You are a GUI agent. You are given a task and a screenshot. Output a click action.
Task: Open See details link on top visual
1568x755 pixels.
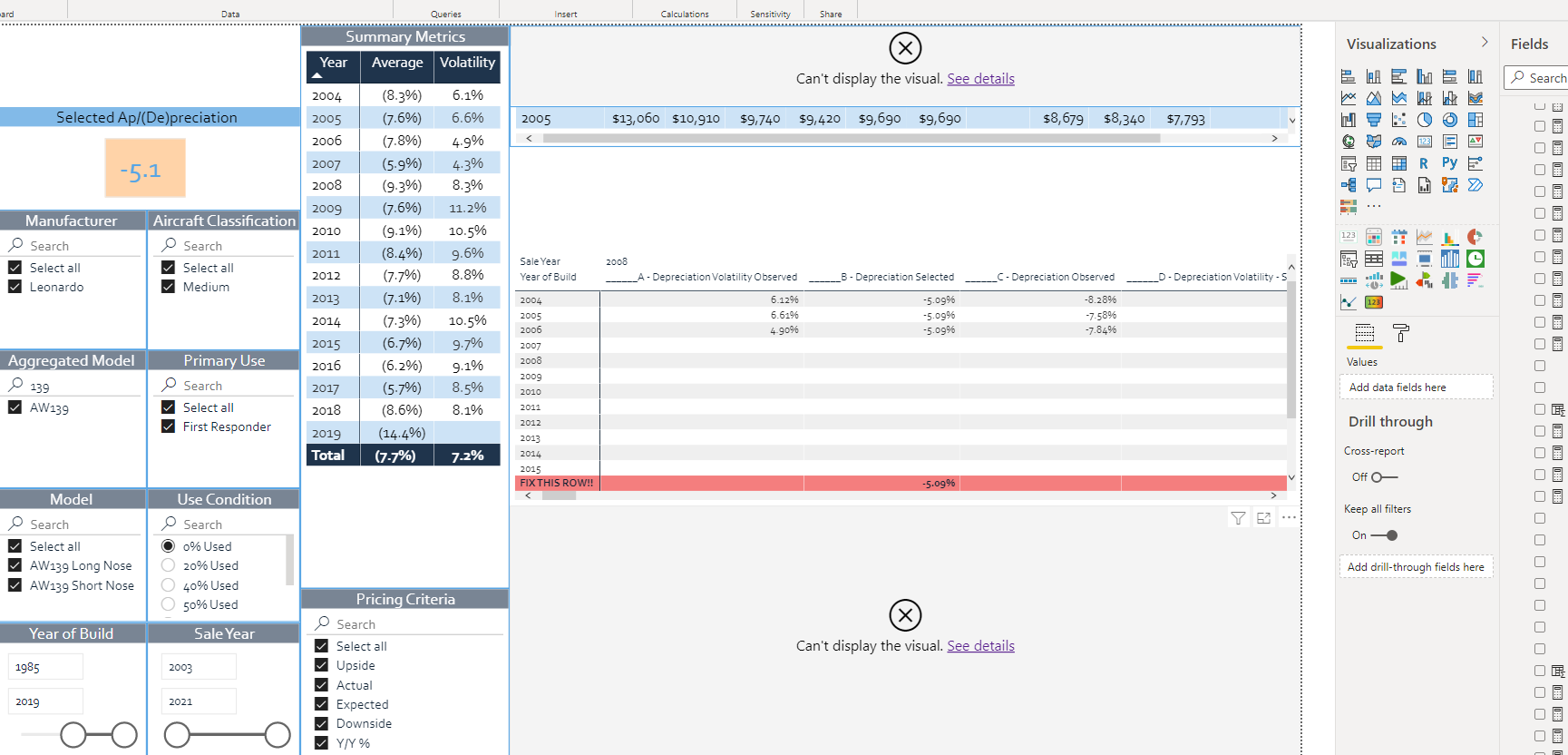coord(980,79)
